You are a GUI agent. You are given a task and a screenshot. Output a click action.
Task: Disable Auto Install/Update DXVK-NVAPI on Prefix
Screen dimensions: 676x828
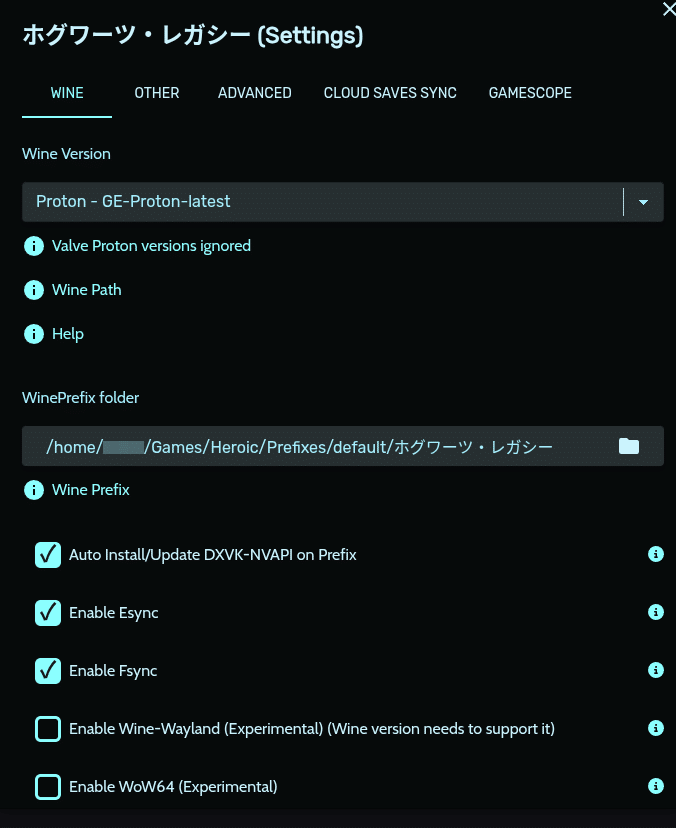[x=48, y=553]
